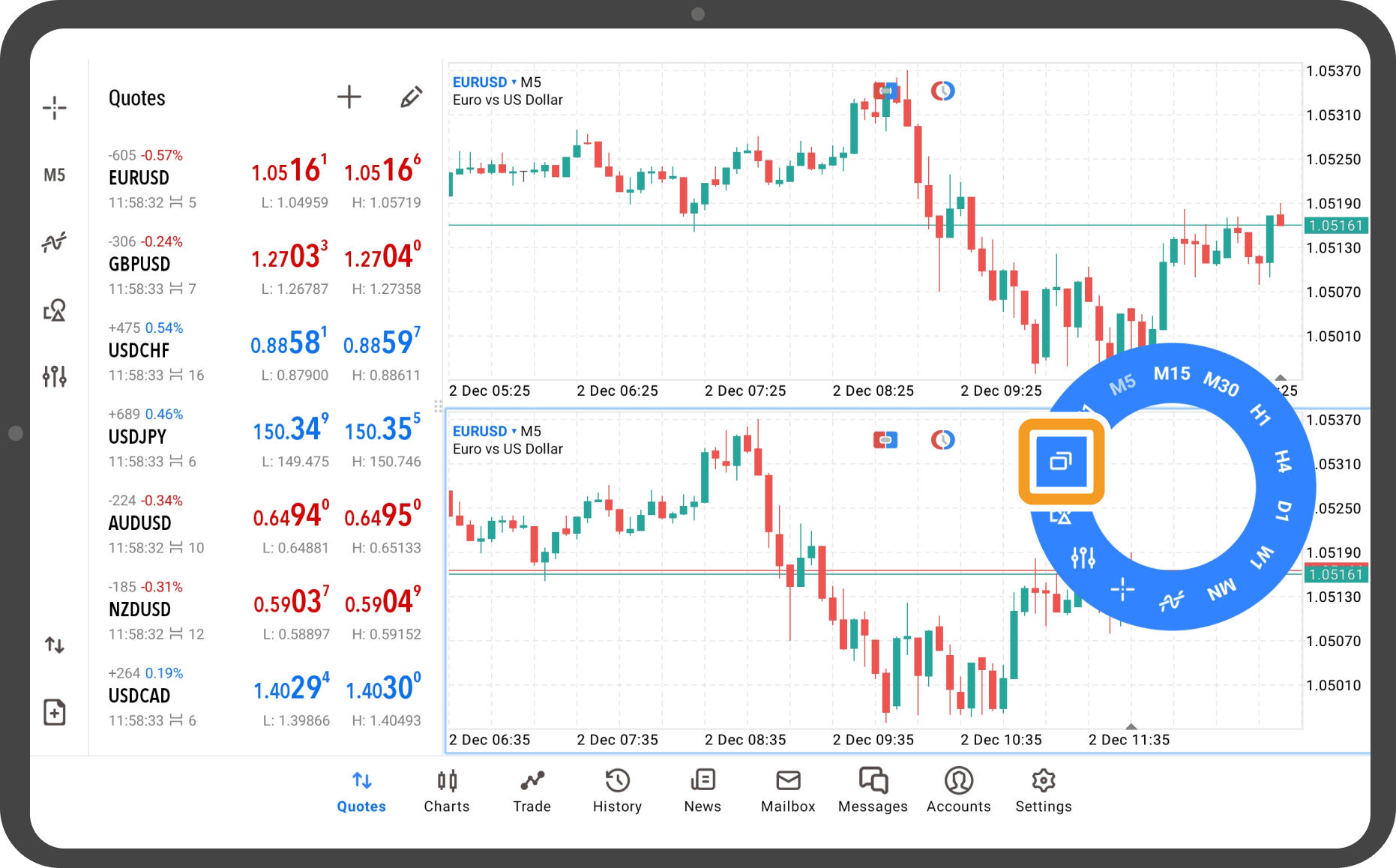Add a symbol with the Quotes plus icon
This screenshot has width=1396, height=868.
click(x=349, y=97)
